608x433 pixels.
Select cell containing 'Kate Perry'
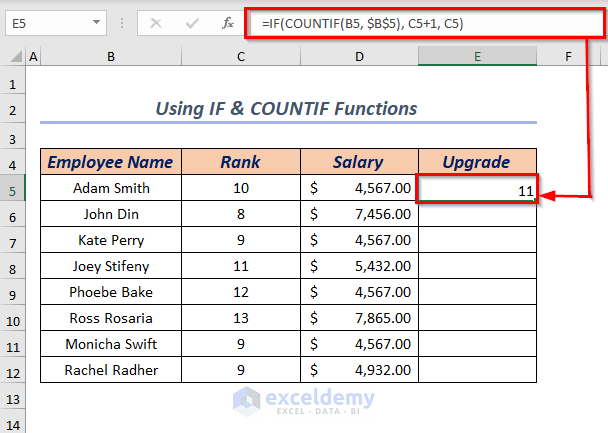point(111,240)
